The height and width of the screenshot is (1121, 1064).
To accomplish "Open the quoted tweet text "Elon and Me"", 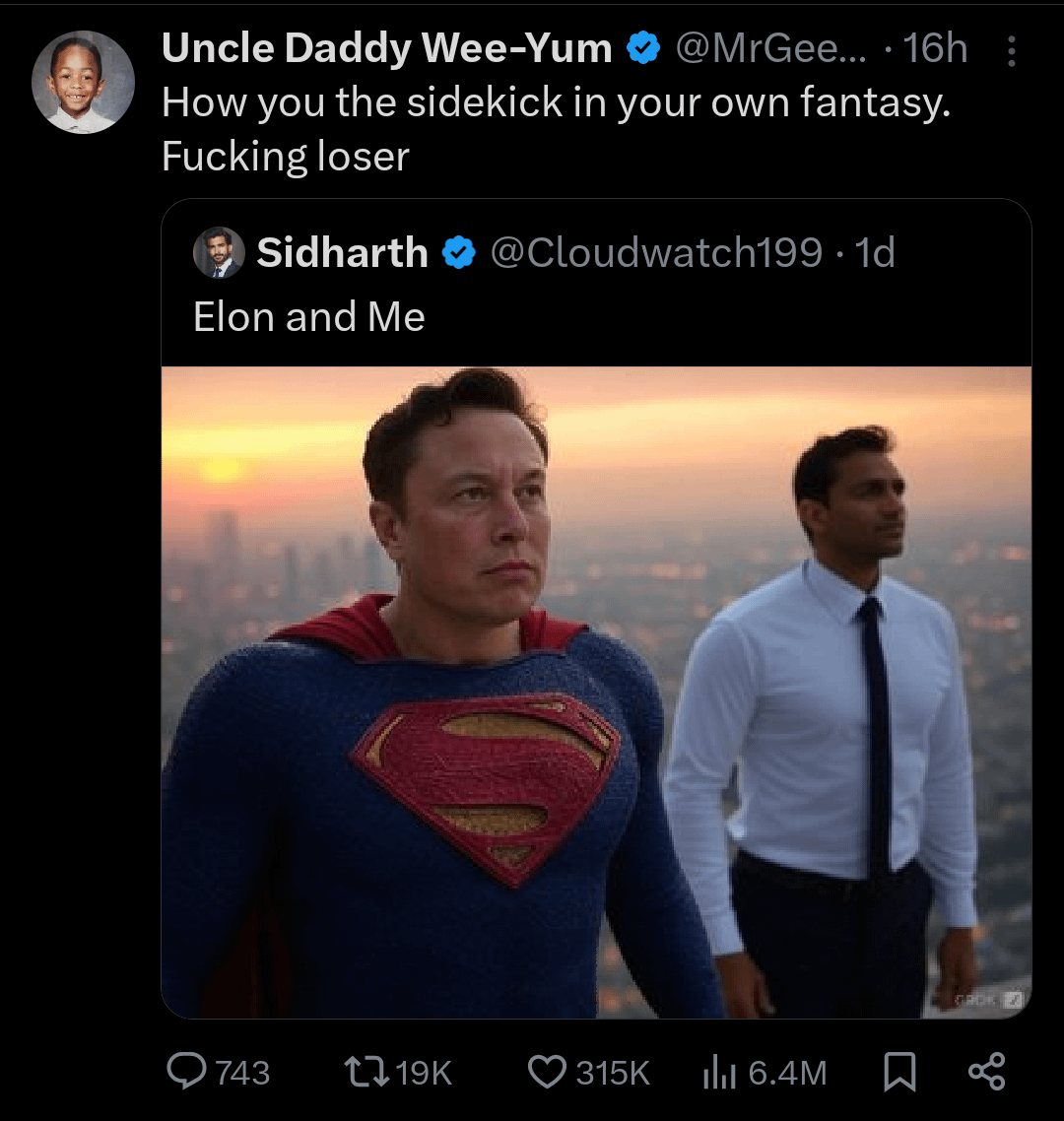I will [x=309, y=317].
